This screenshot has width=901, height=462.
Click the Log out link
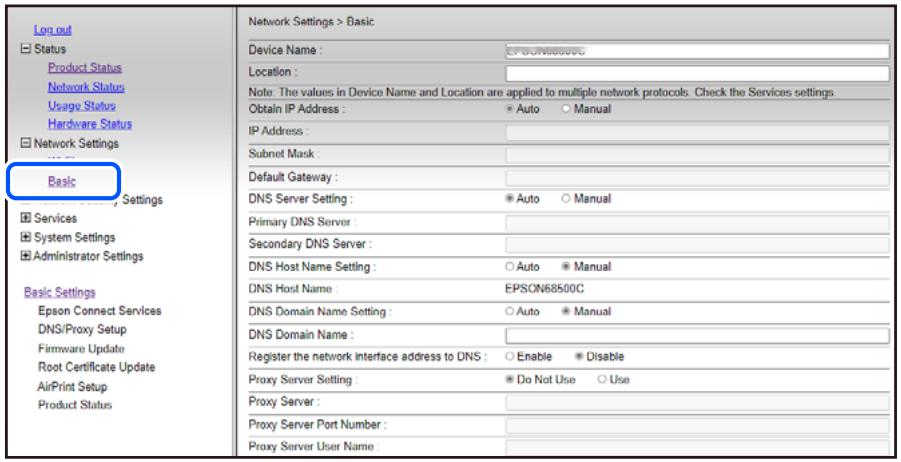click(52, 30)
